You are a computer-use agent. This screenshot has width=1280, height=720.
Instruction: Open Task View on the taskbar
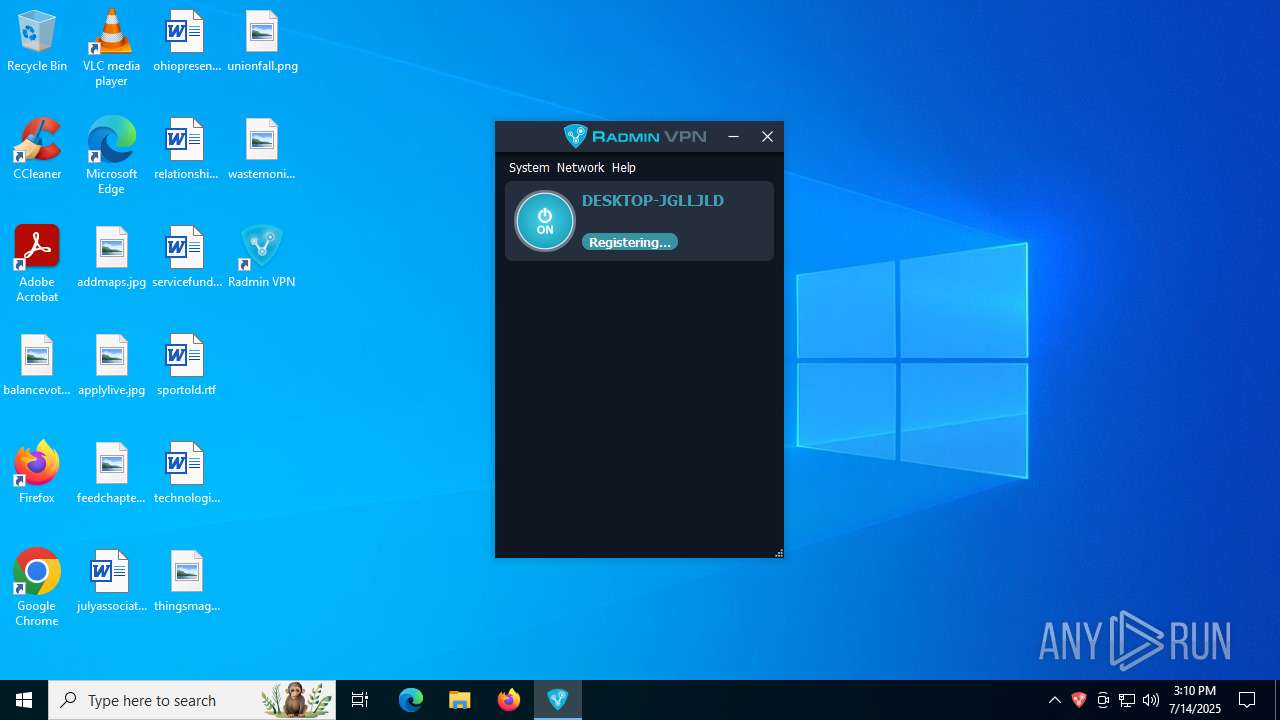pyautogui.click(x=360, y=700)
